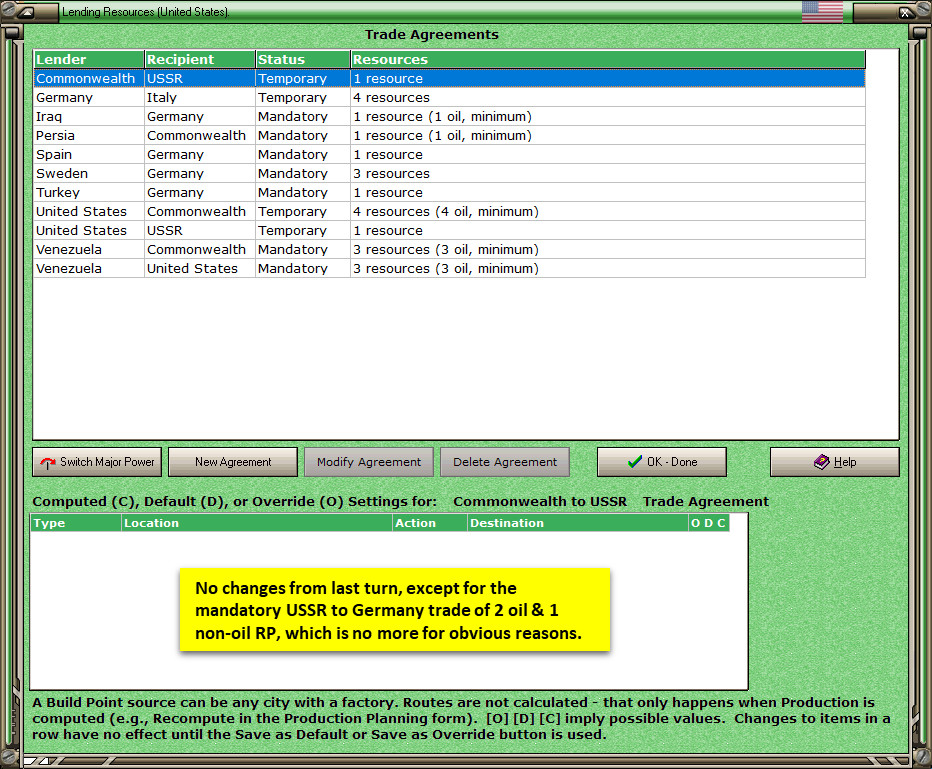Click the O D C column header
The width and height of the screenshot is (932, 769).
pos(709,523)
